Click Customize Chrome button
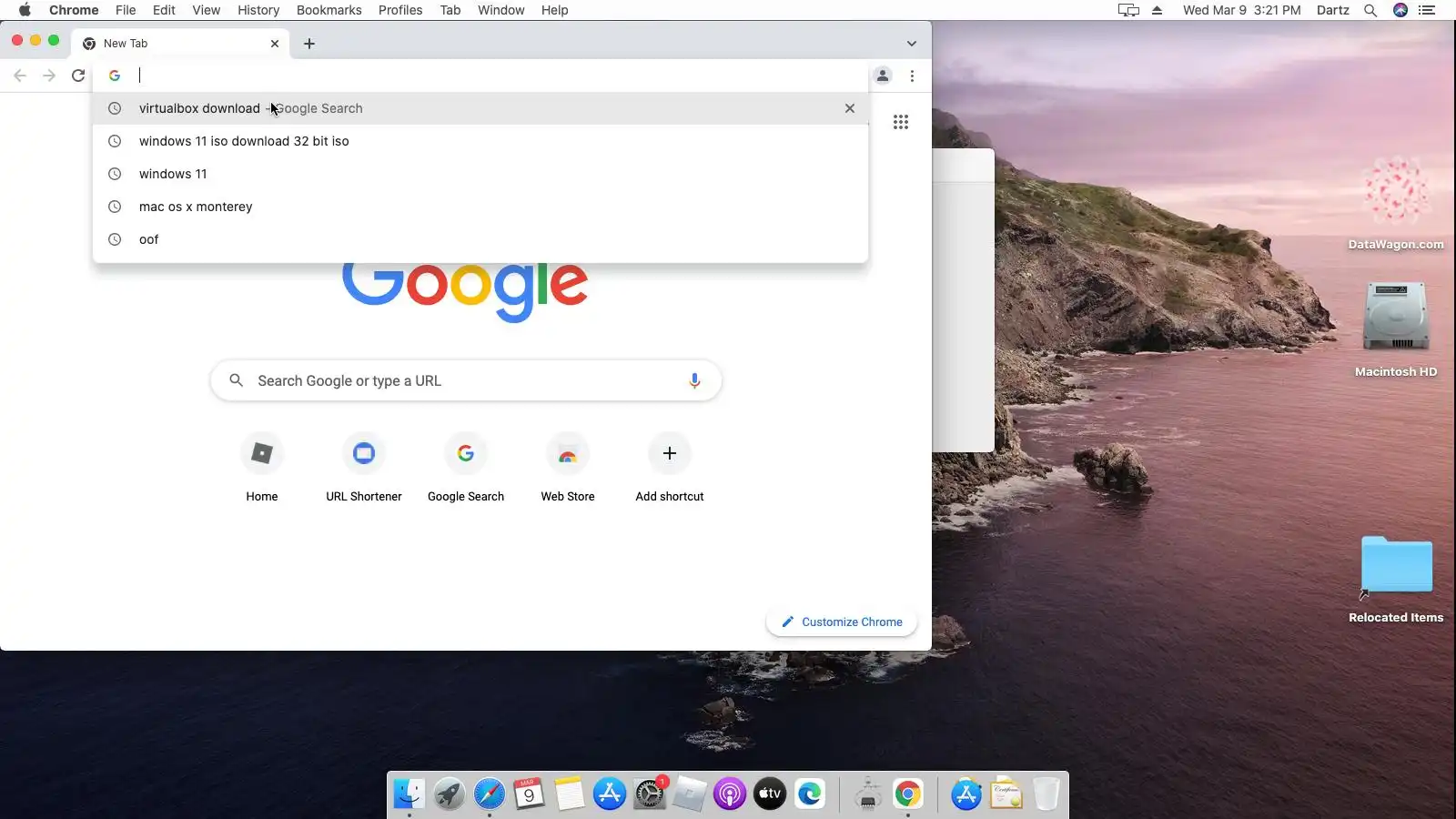Viewport: 1456px width, 819px height. pos(842,622)
